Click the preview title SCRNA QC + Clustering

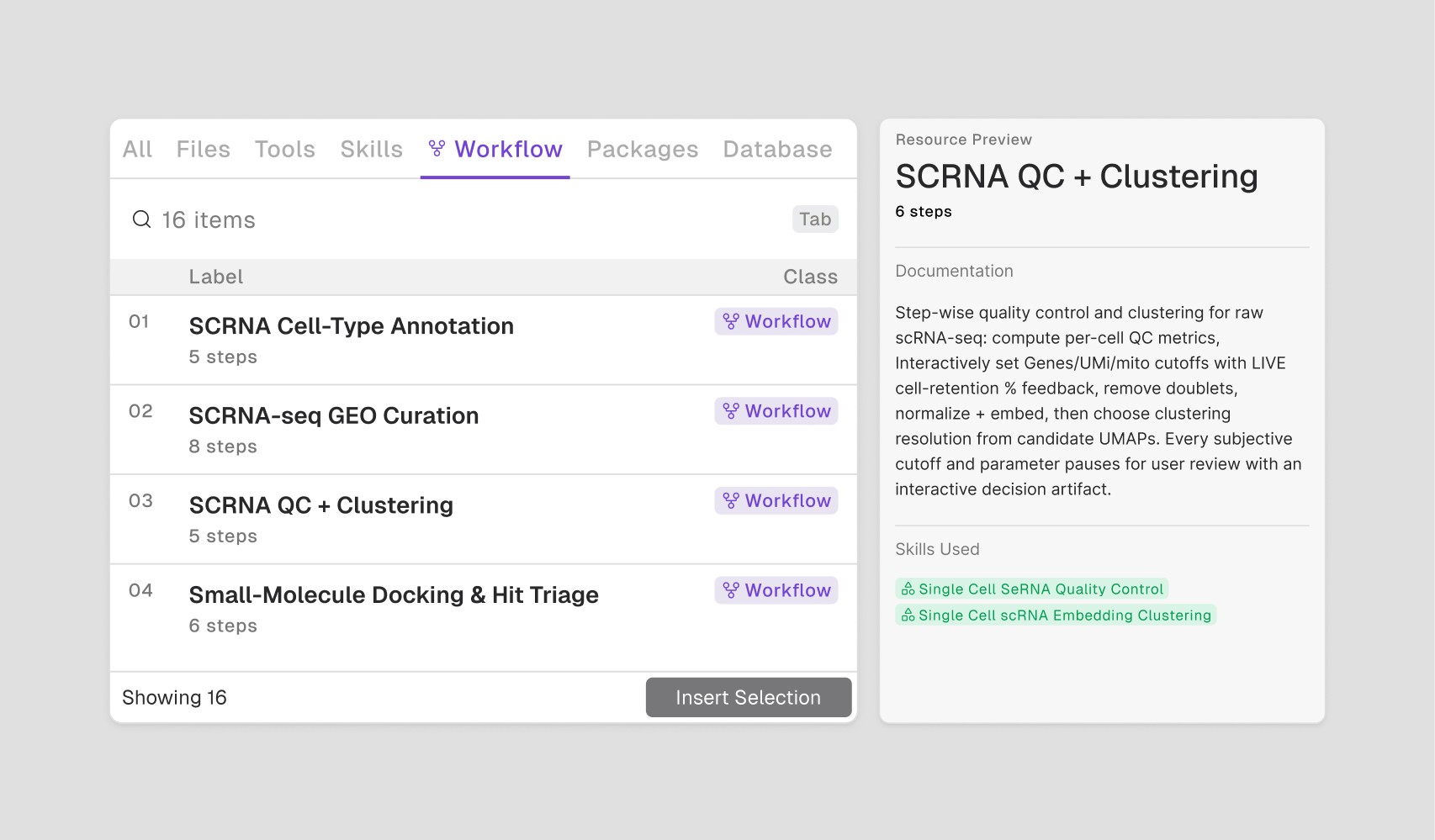1077,177
